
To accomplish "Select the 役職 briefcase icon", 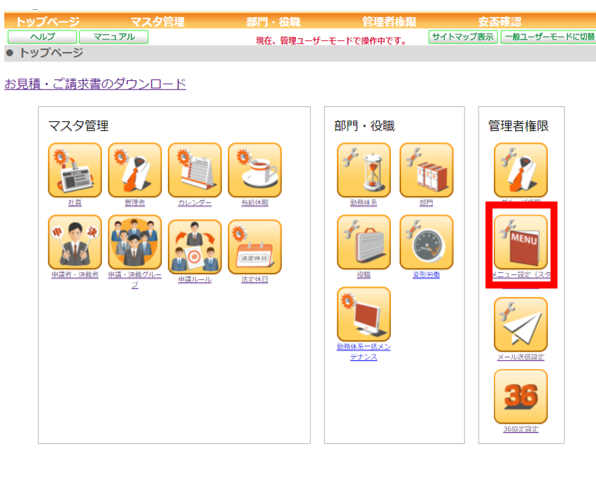I will coord(364,242).
